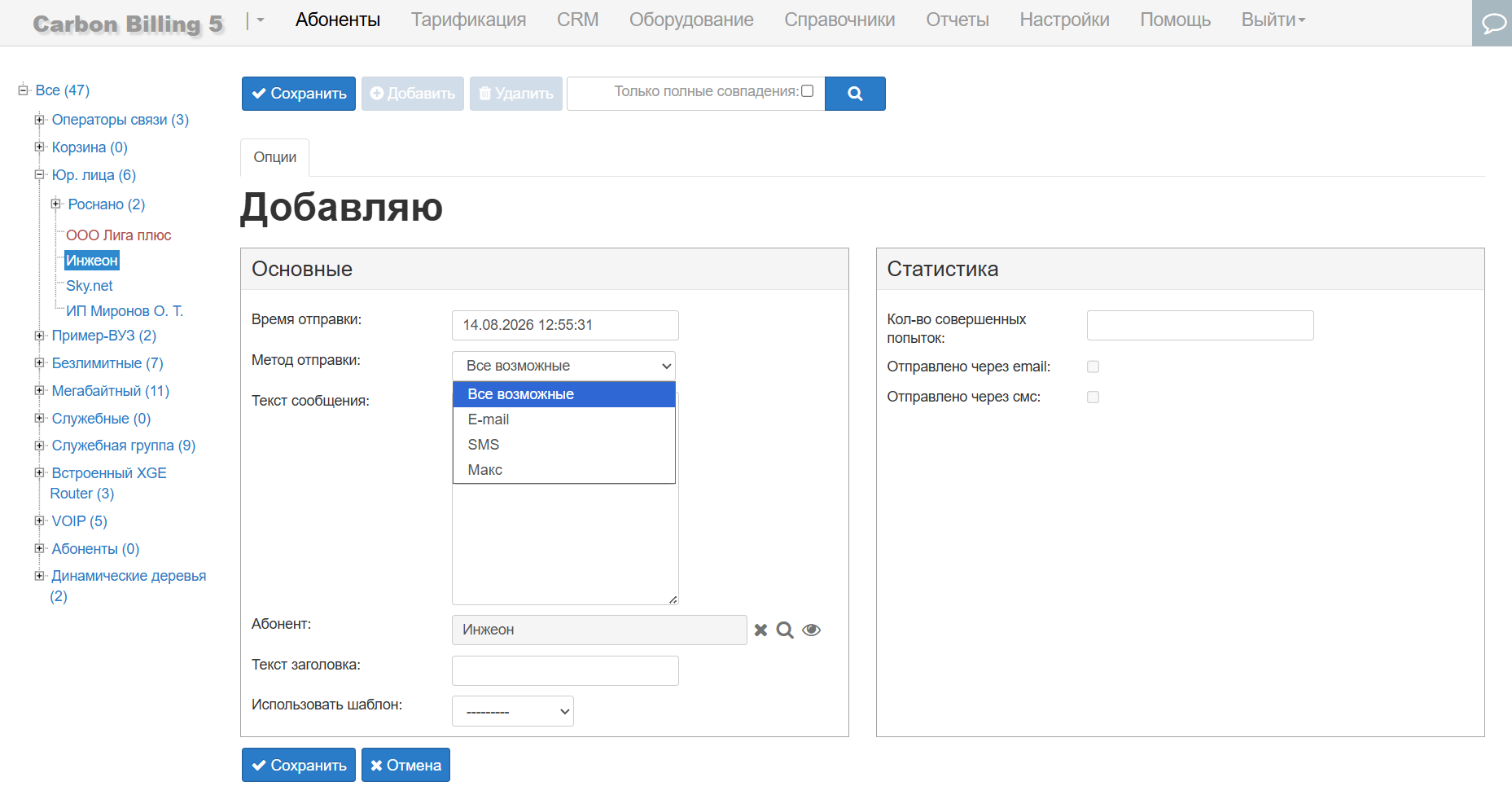Focus Кол-во совершенных попыток field

click(x=1200, y=325)
